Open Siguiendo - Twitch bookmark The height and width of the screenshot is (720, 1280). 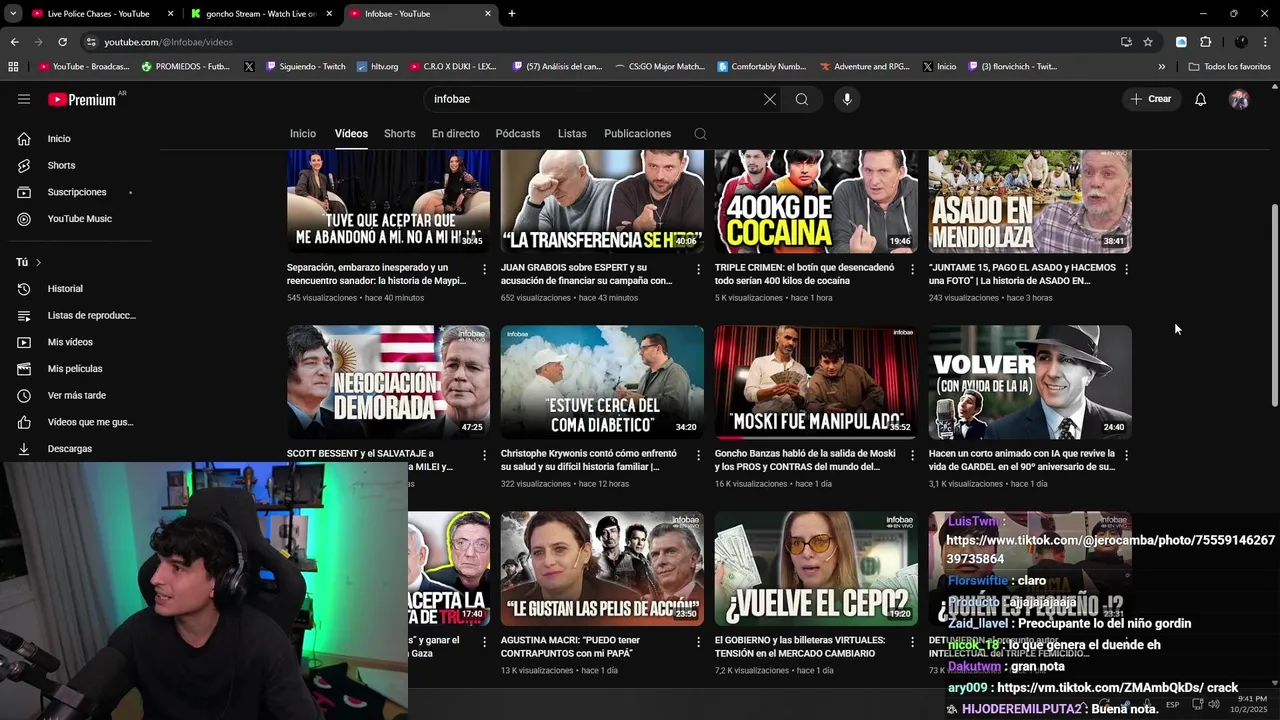[x=304, y=67]
